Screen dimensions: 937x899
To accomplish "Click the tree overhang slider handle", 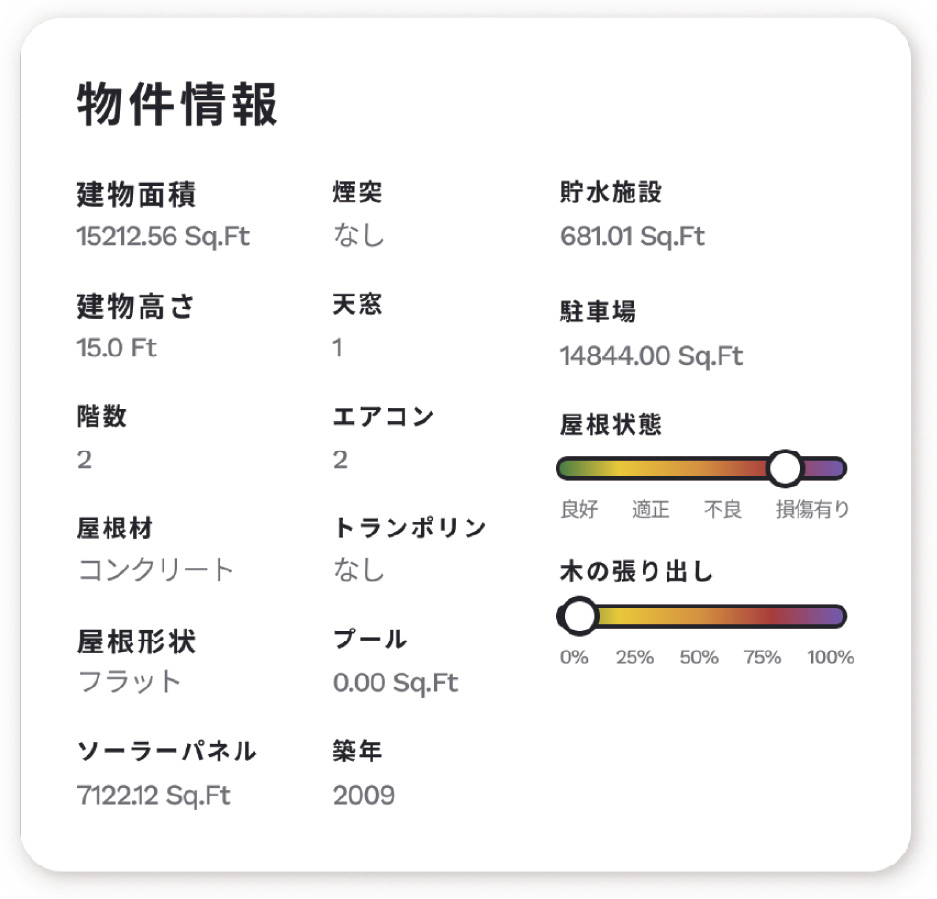I will click(578, 616).
